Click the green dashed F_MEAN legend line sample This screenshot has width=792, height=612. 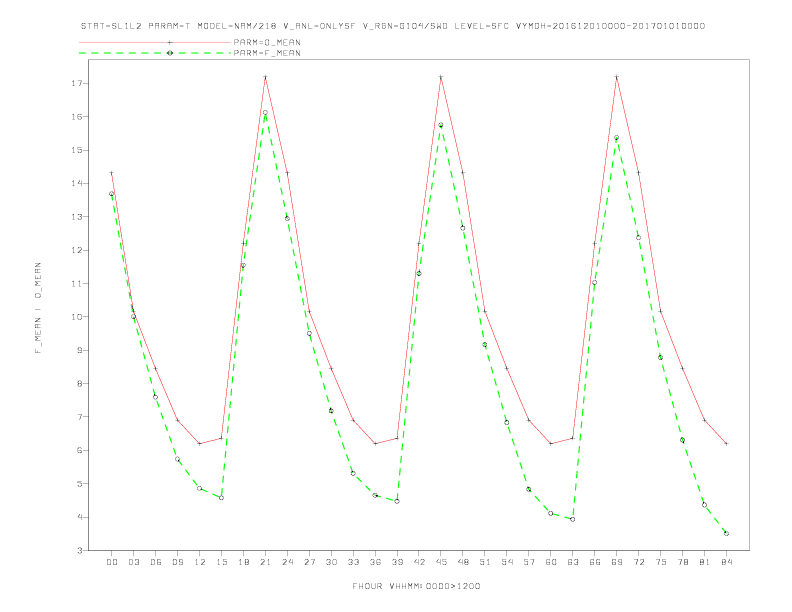[x=155, y=53]
